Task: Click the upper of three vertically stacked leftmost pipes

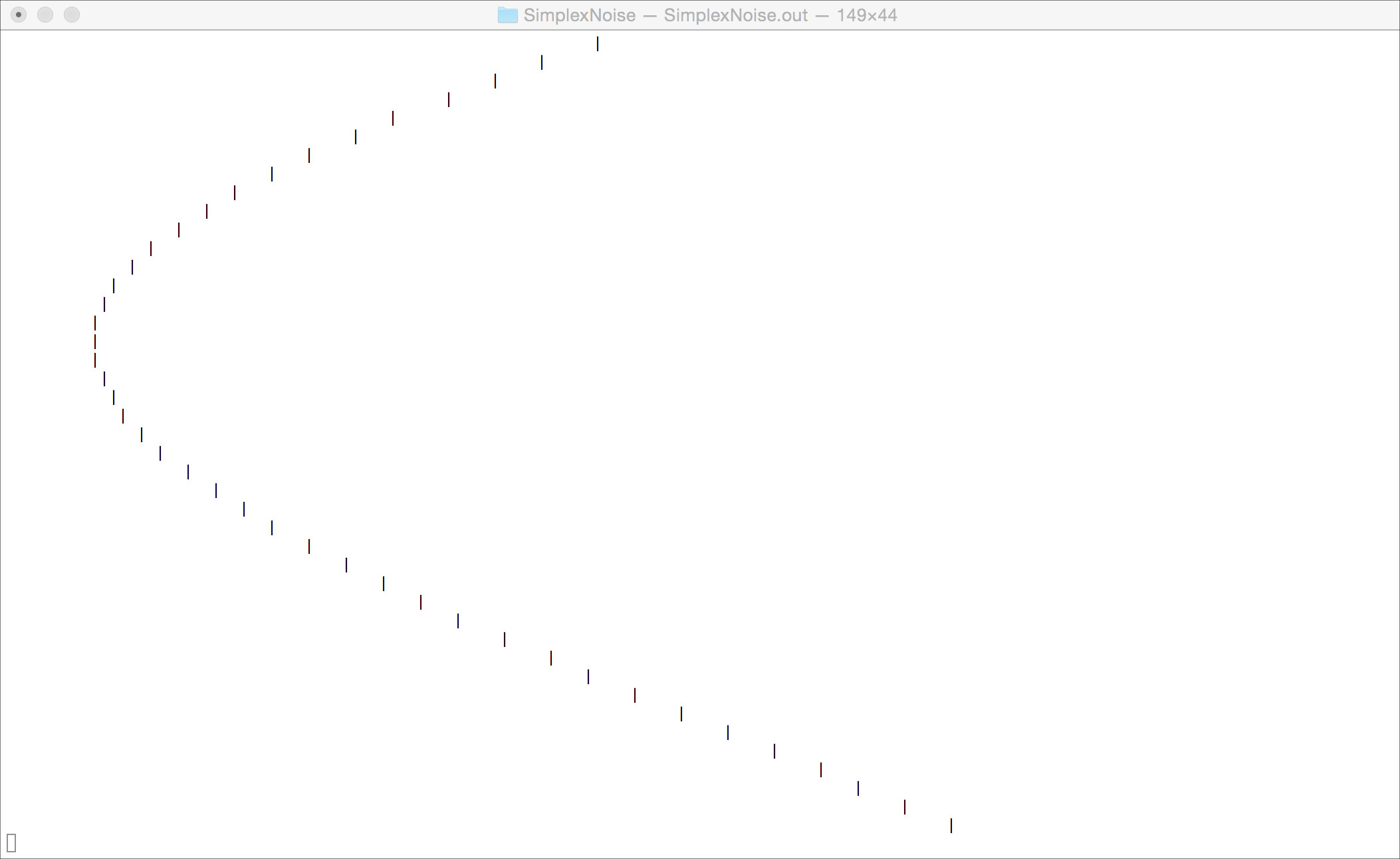Action: [95, 323]
